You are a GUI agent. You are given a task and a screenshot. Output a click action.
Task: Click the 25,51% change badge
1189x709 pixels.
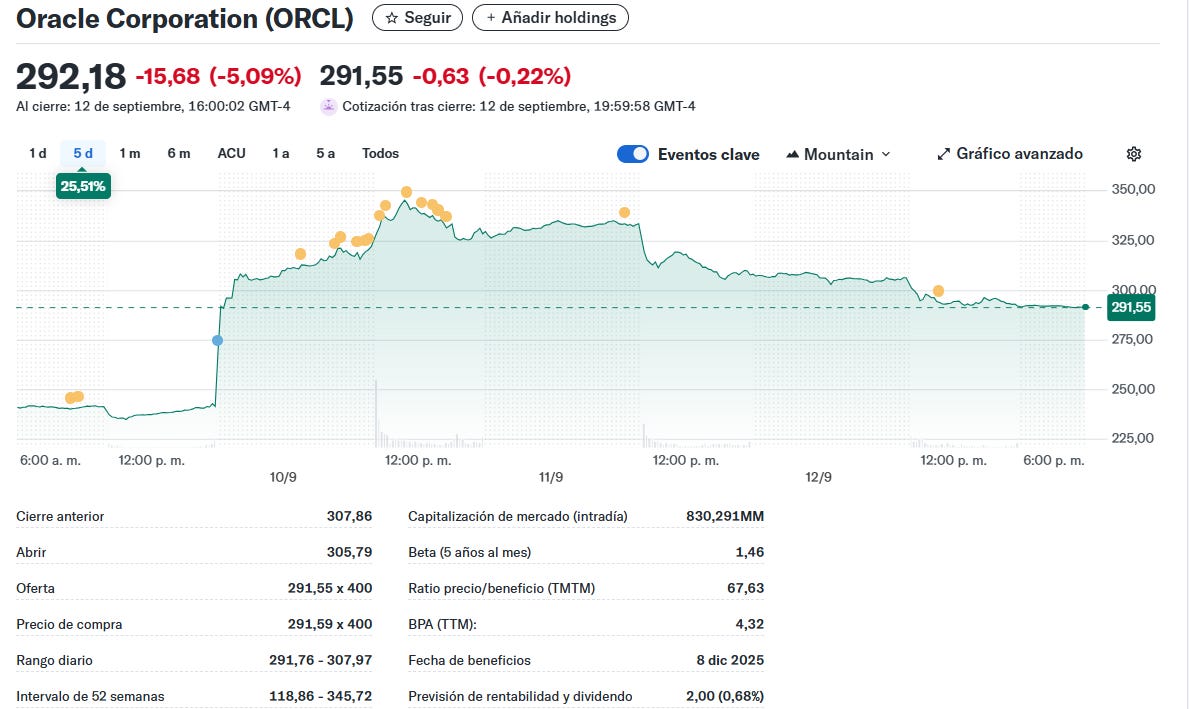[x=83, y=186]
